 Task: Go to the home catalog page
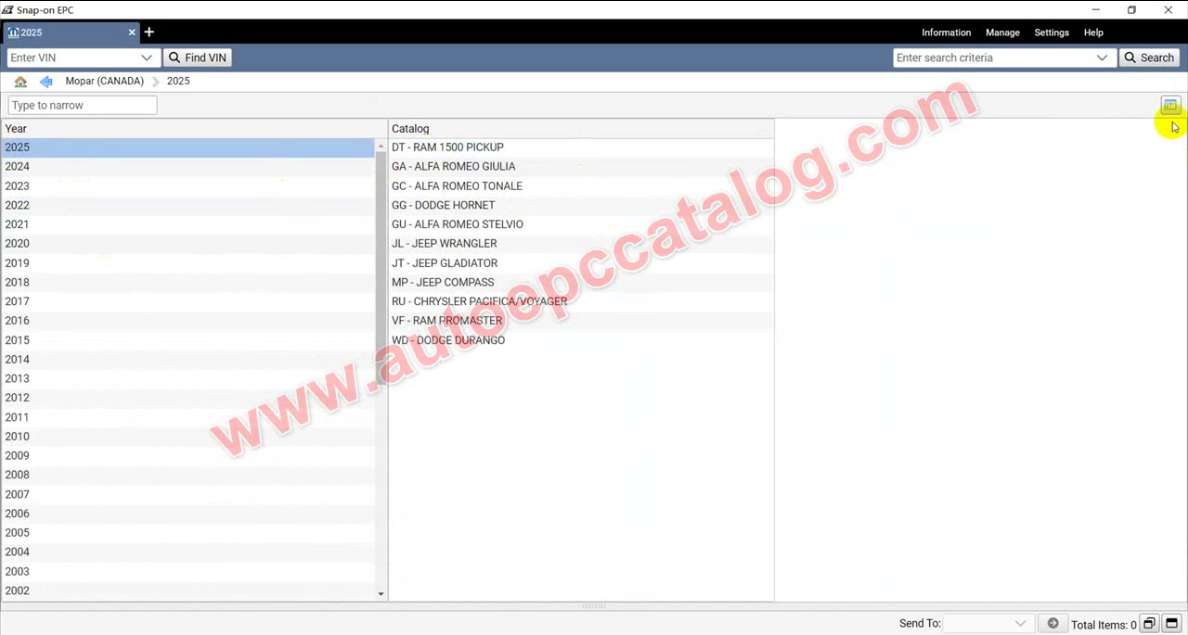tap(20, 81)
